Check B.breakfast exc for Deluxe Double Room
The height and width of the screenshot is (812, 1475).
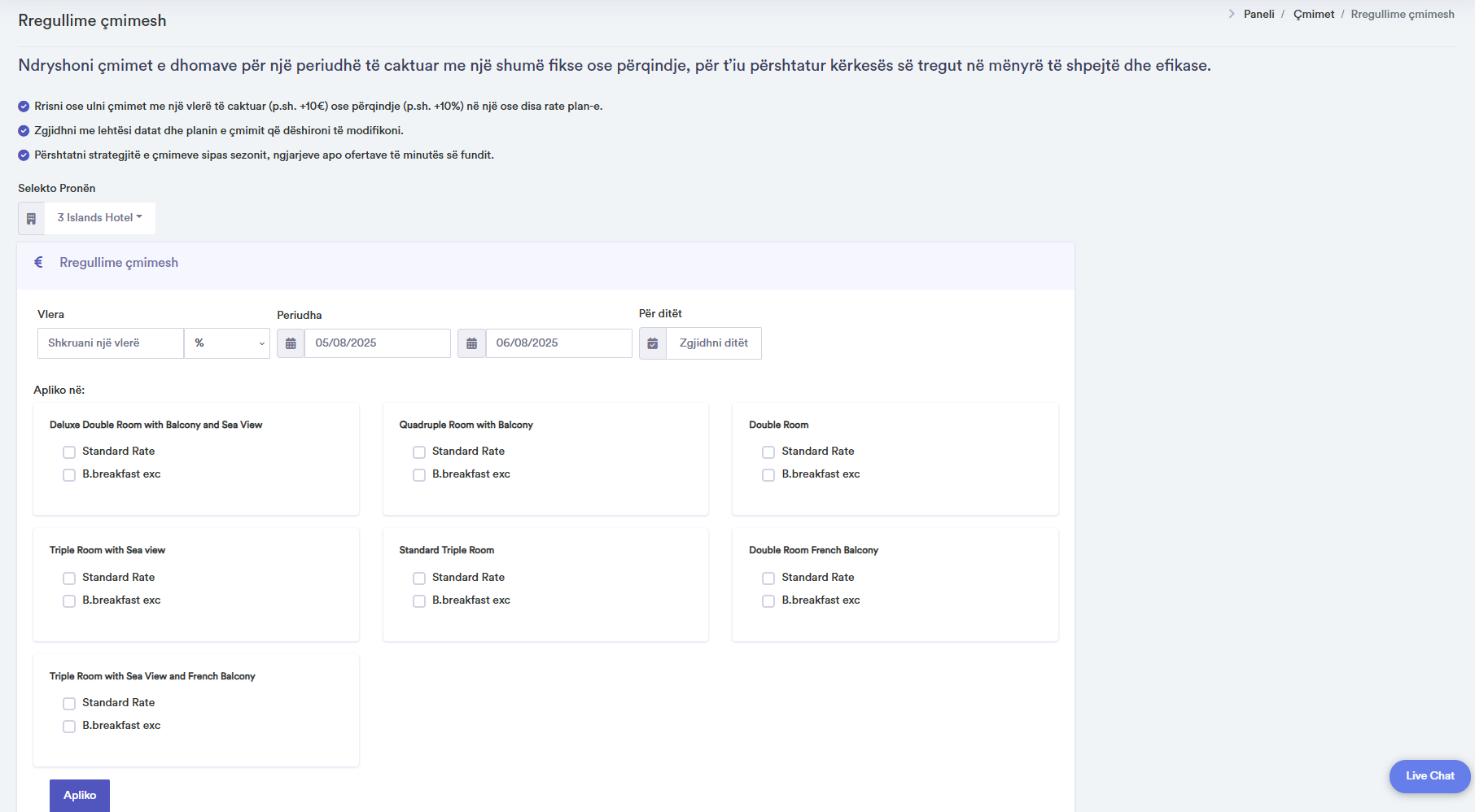[x=69, y=475]
